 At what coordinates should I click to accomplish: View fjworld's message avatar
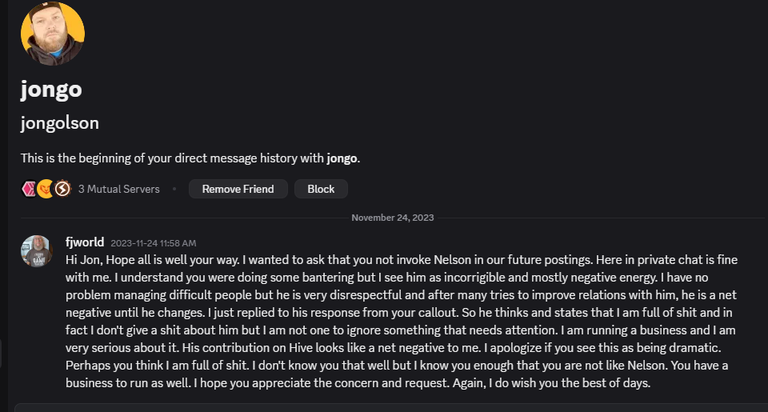click(x=36, y=251)
